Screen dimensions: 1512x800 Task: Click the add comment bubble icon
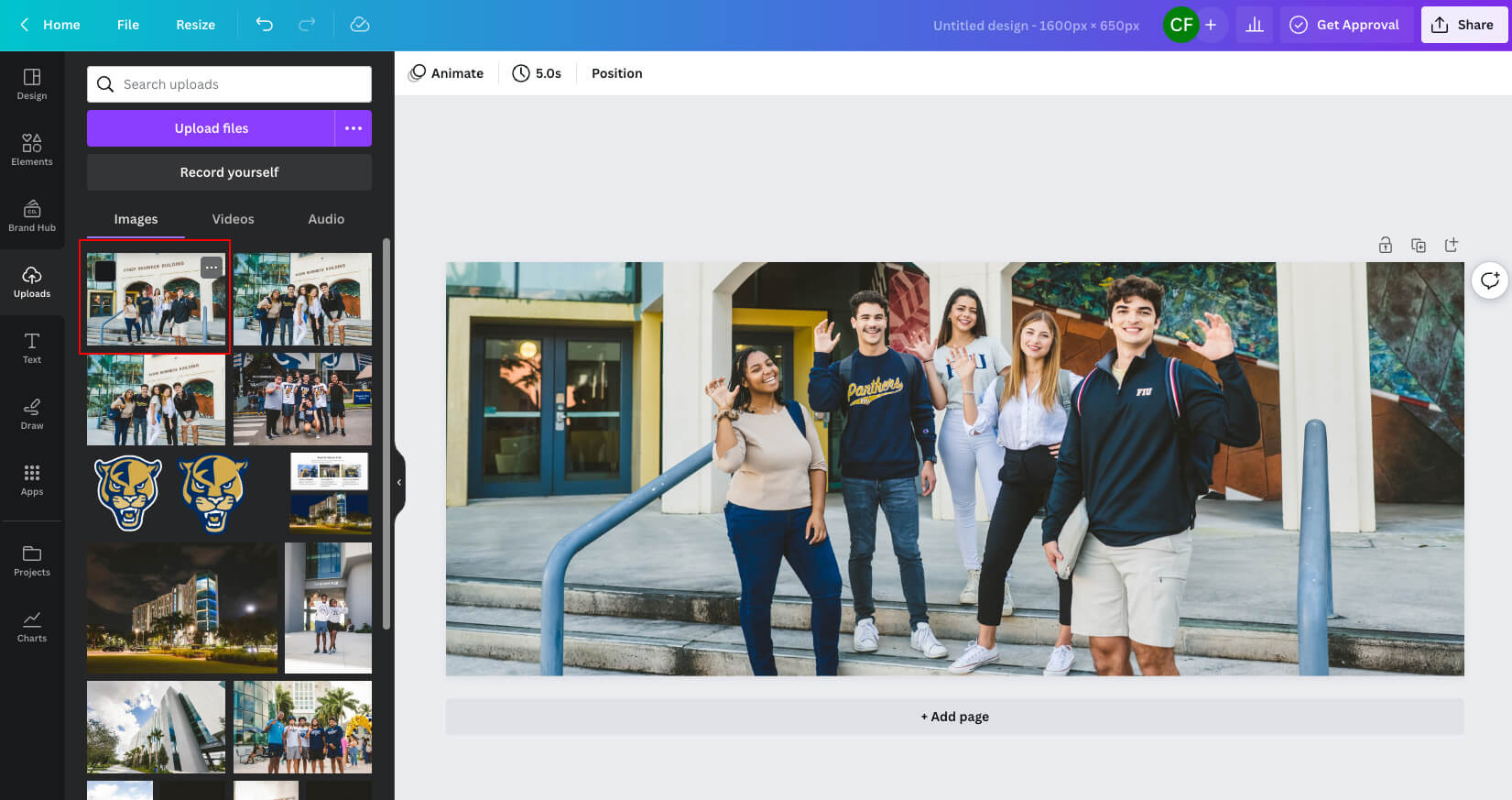tap(1490, 280)
